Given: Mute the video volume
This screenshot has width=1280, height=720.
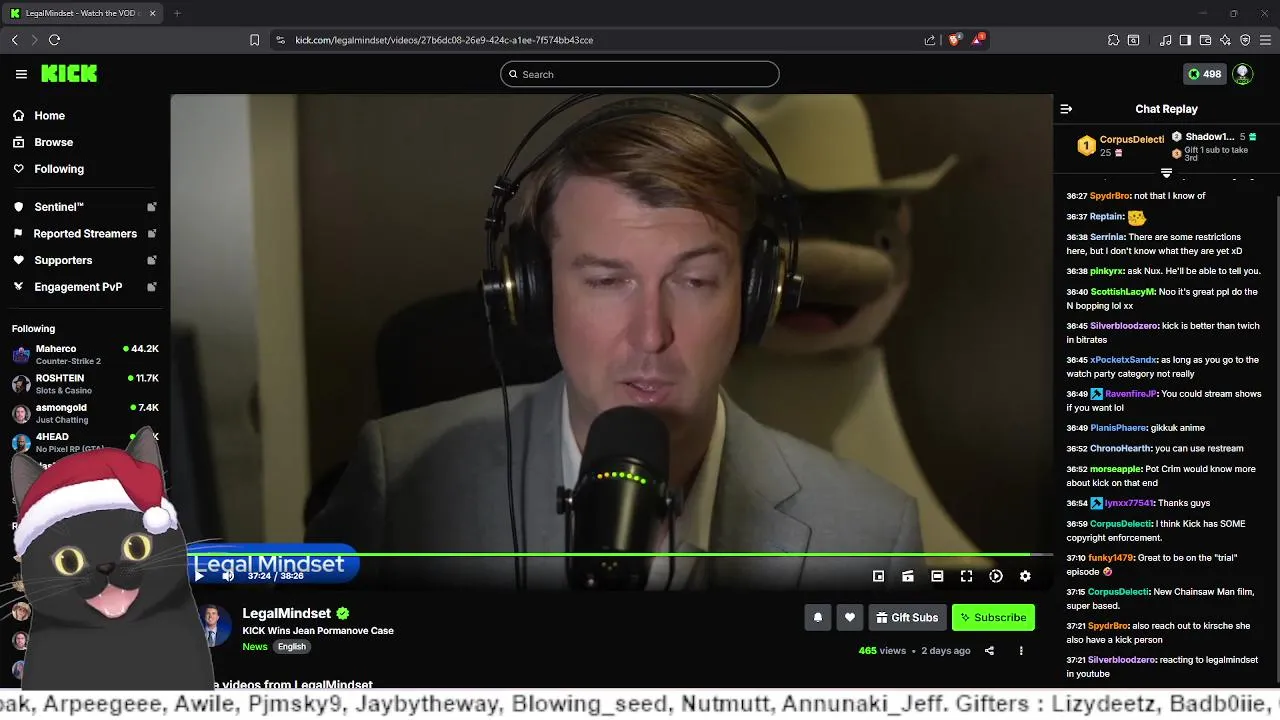Looking at the screenshot, I should (x=228, y=576).
